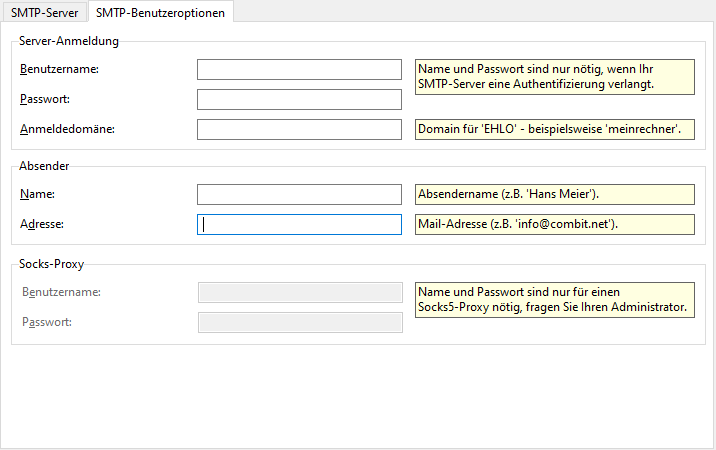Focus the Adresse input field
Screen dimensions: 716x450
click(x=299, y=224)
